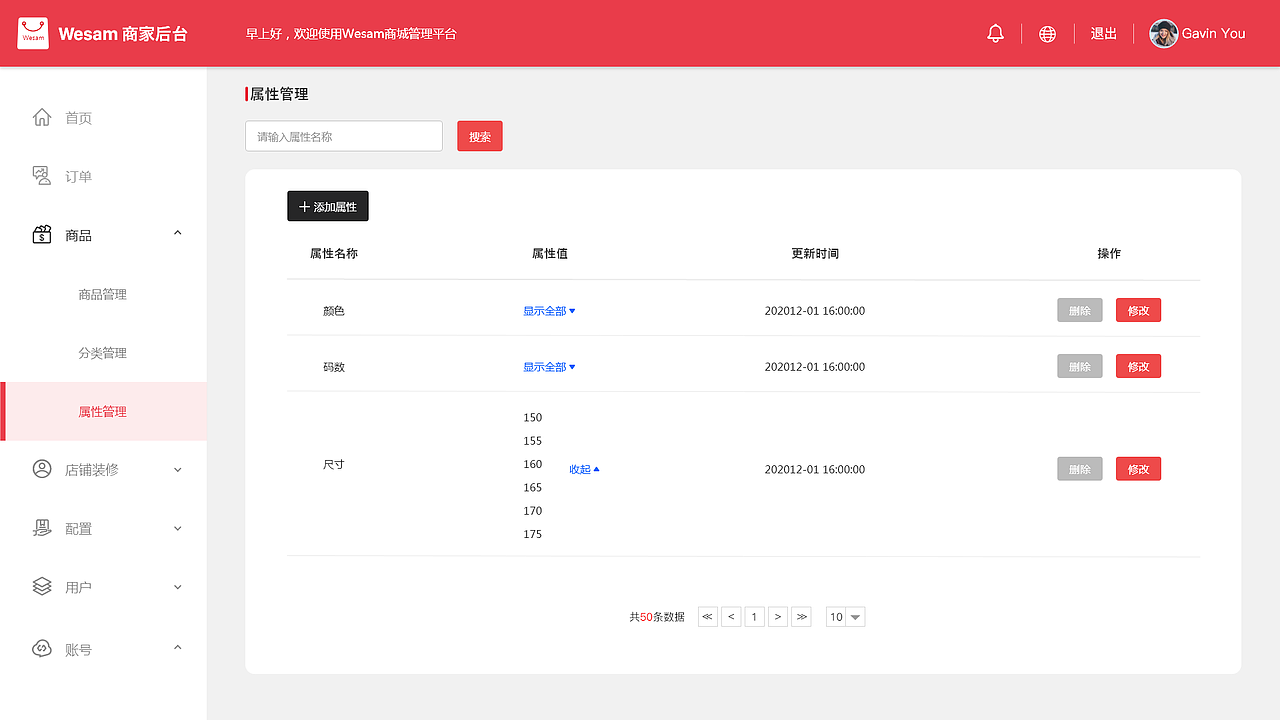1280x720 pixels.
Task: Open 用户 users section icon
Action: 41,587
